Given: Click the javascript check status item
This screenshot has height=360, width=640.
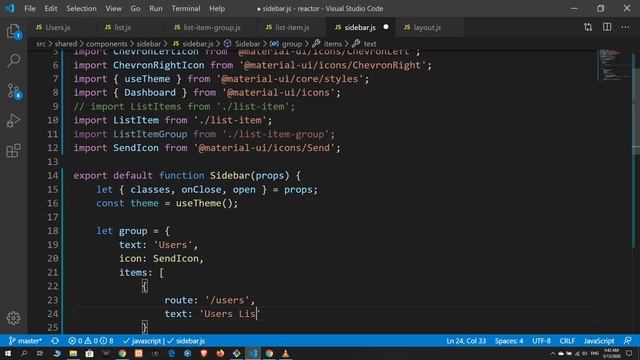Looking at the screenshot, I should (x=142, y=341).
